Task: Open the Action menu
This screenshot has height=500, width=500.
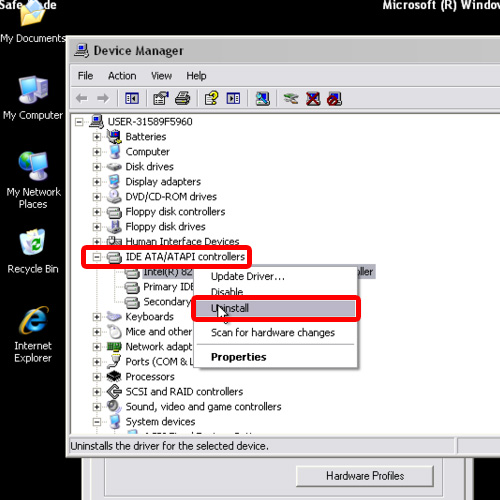Action: (x=122, y=76)
